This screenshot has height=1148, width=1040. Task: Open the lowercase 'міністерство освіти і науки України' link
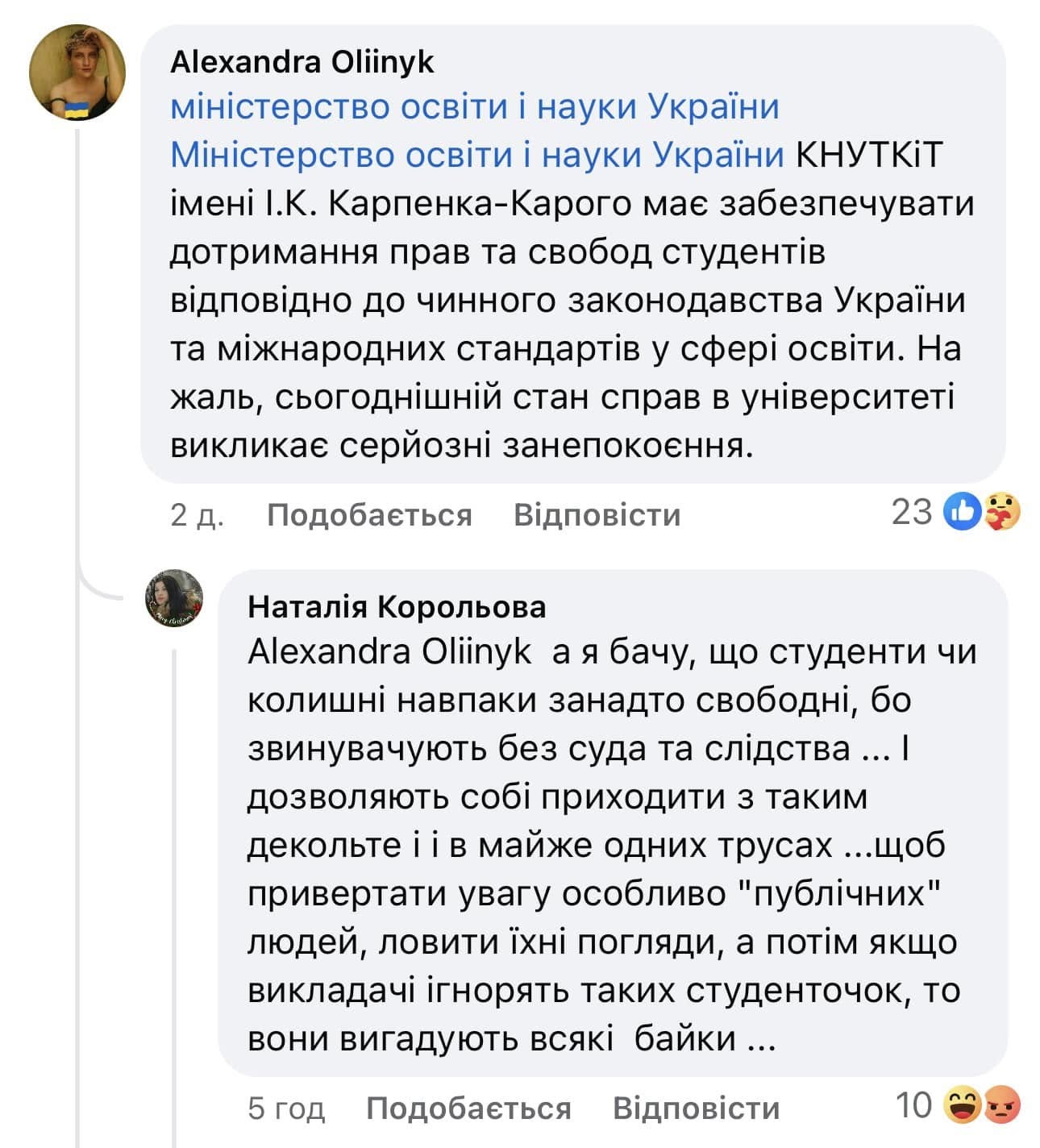click(x=475, y=107)
